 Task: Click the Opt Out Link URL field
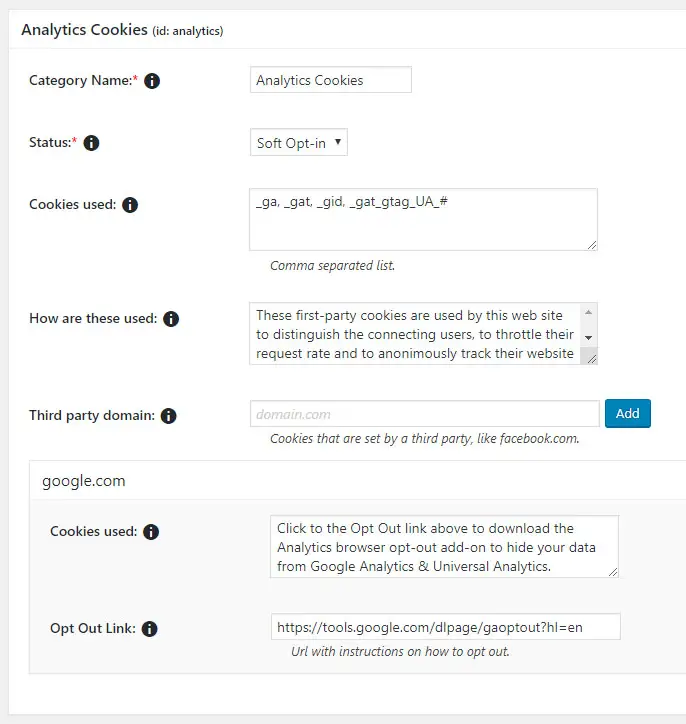pyautogui.click(x=445, y=627)
